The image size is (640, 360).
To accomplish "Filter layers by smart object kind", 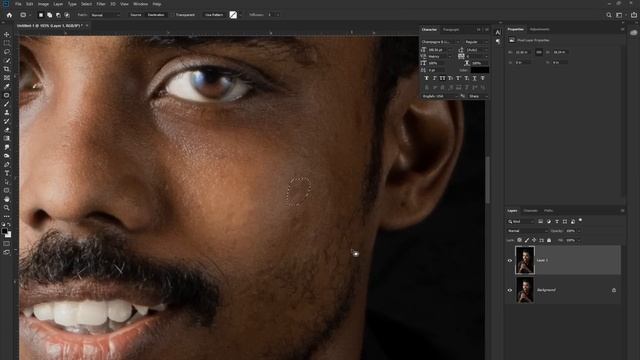I will [573, 221].
